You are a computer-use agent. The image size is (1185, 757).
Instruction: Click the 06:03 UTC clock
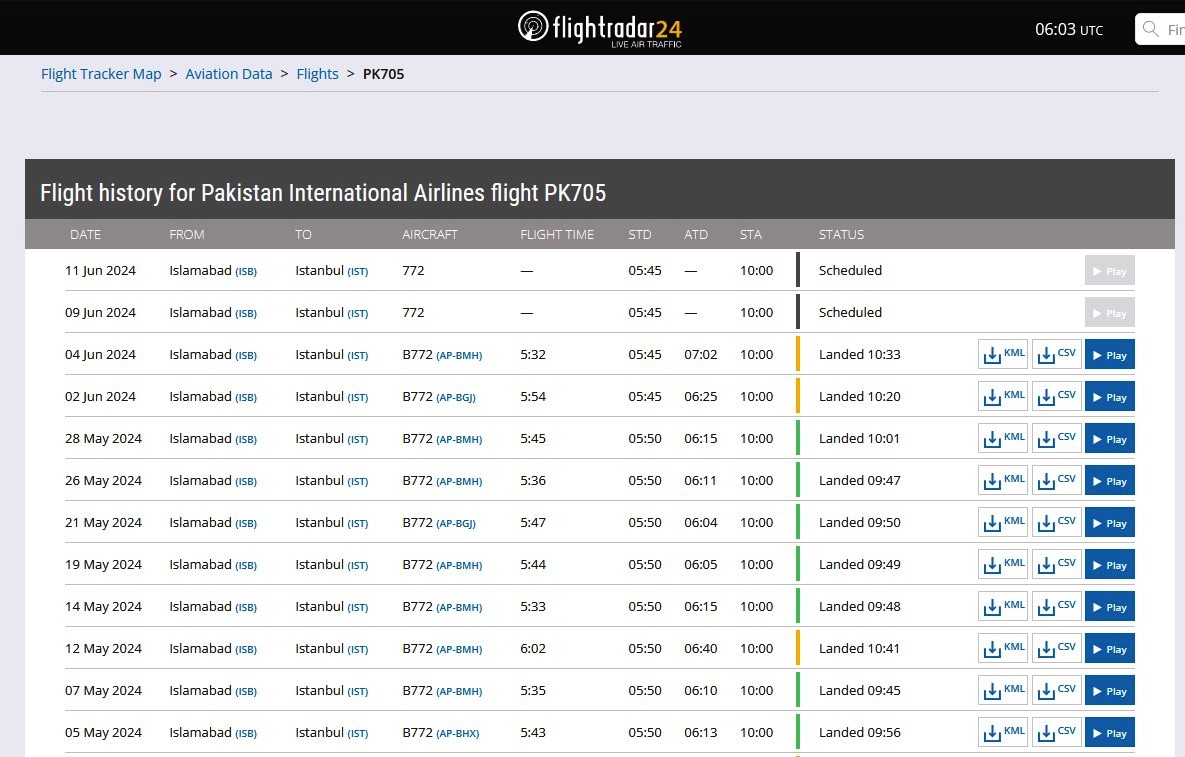(1069, 29)
